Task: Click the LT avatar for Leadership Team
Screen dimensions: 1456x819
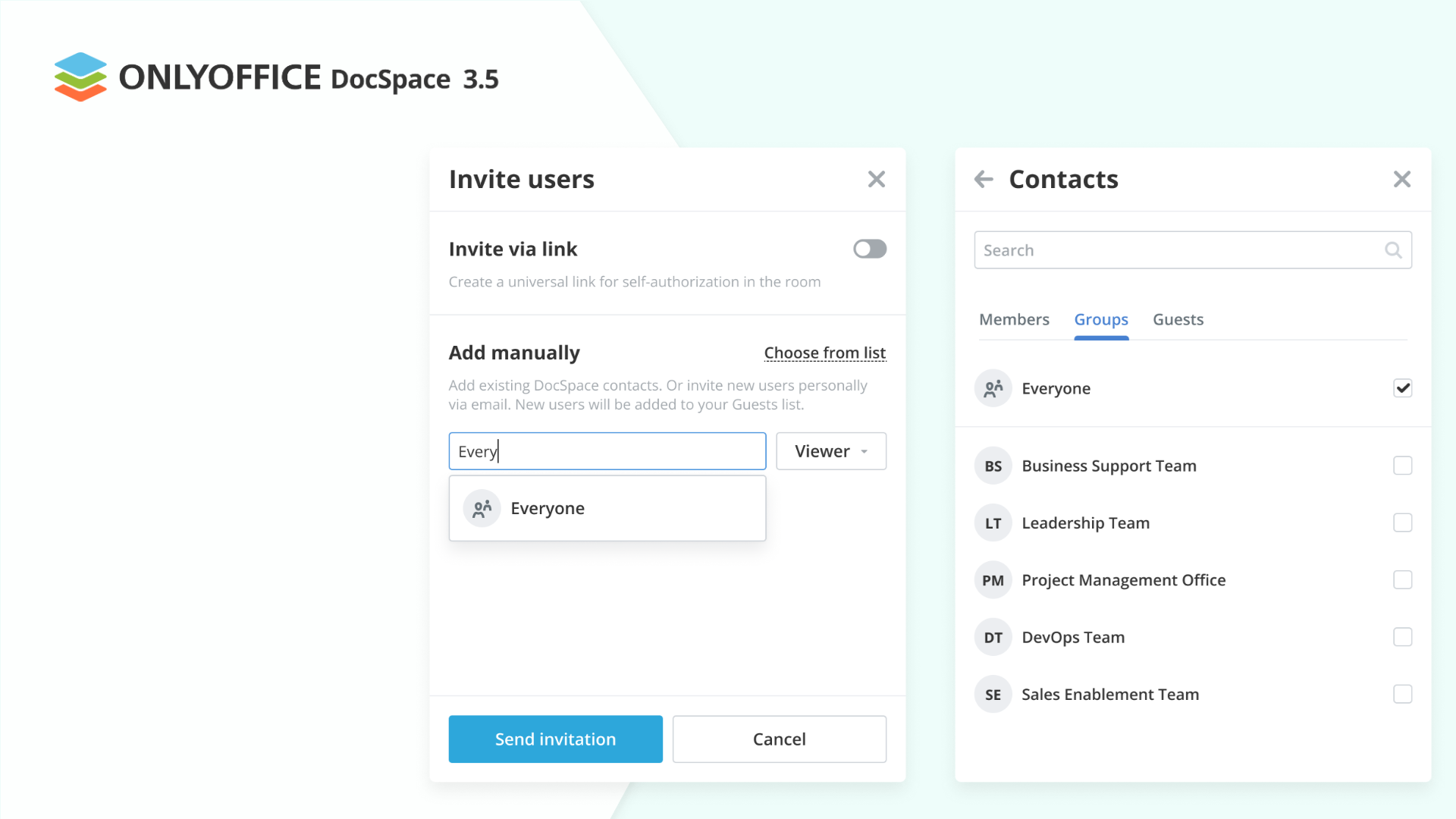Action: tap(993, 523)
